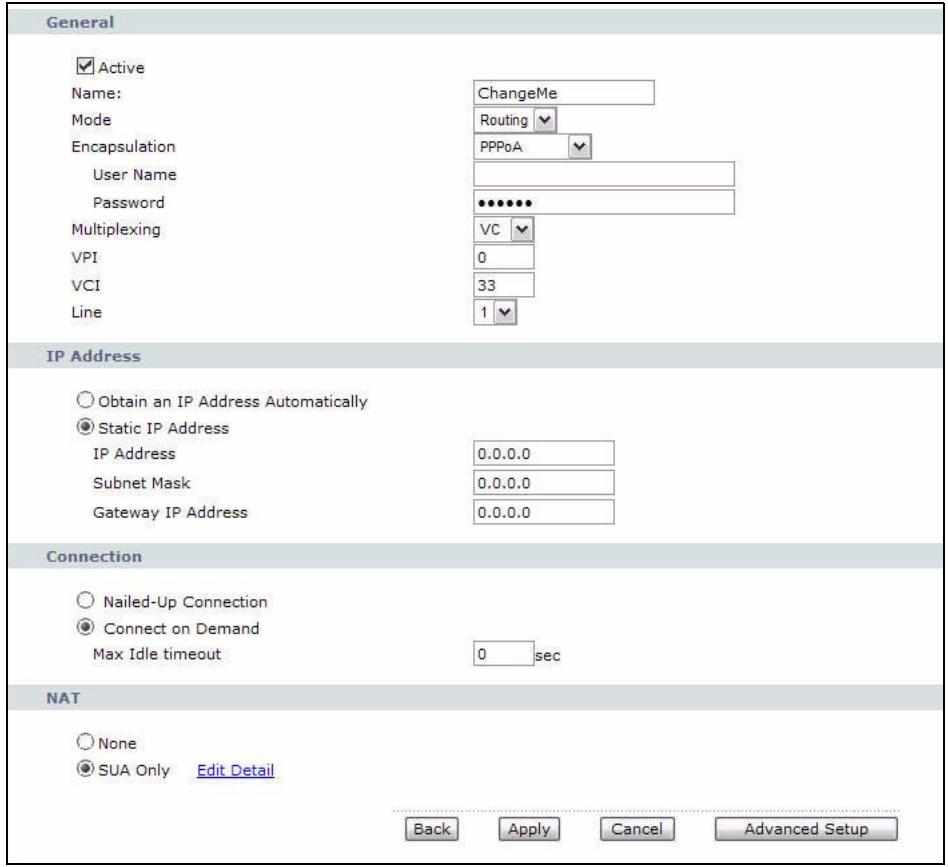This screenshot has width=948, height=867.
Task: Open the Encapsulation dropdown showing PPPoA
Action: 532,147
